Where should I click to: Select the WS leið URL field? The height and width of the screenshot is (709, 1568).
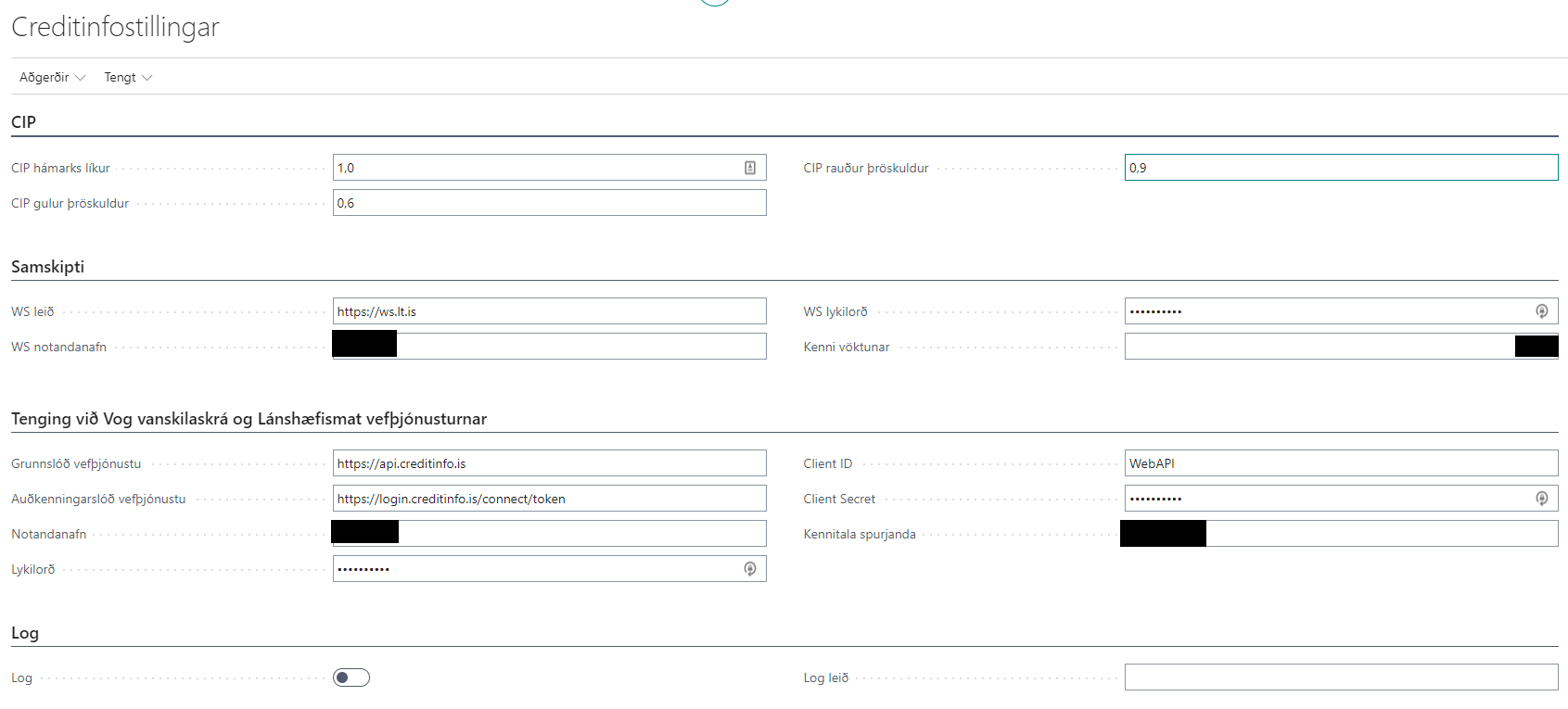click(549, 311)
